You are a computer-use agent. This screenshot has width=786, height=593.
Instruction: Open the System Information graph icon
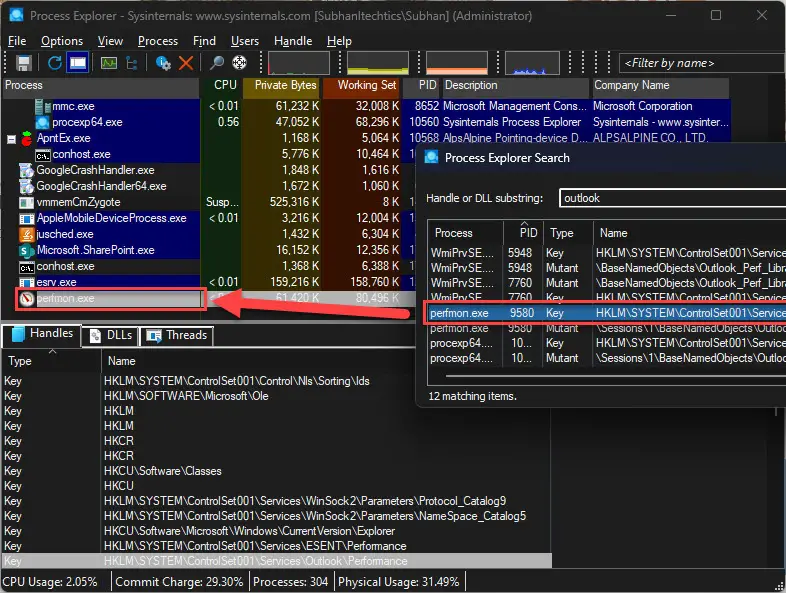pos(108,63)
